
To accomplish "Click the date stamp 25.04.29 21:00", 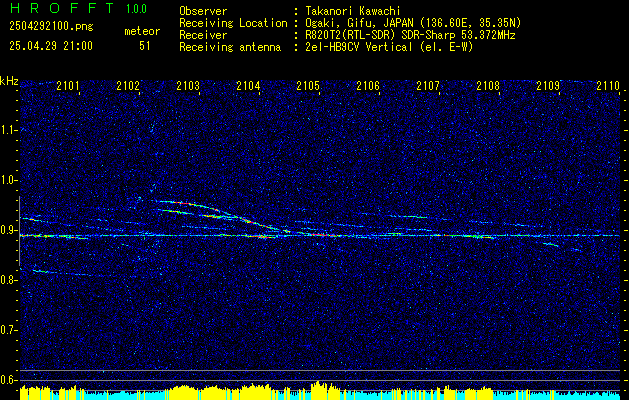I will click(x=51, y=46).
